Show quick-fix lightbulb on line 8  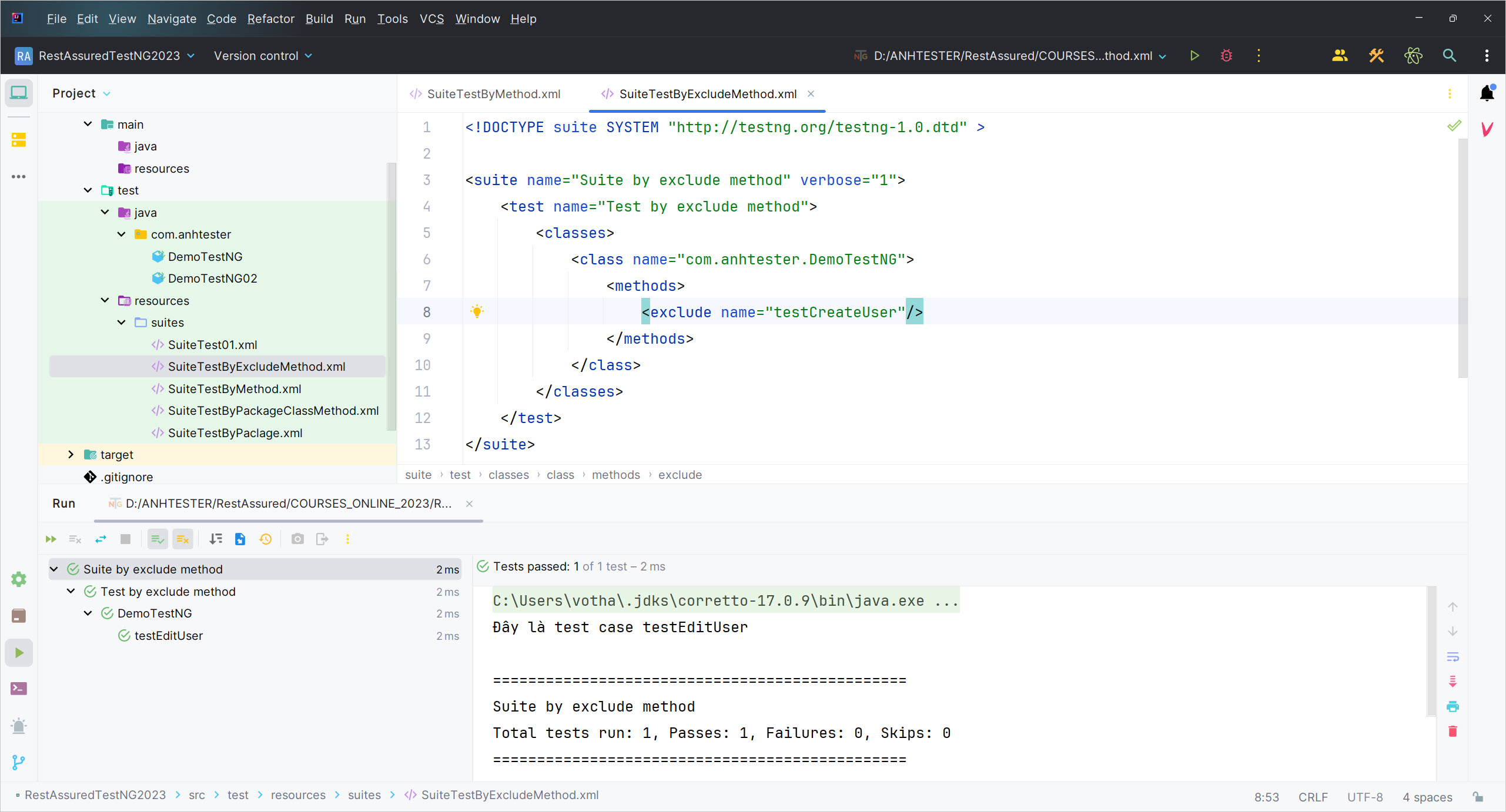(477, 311)
